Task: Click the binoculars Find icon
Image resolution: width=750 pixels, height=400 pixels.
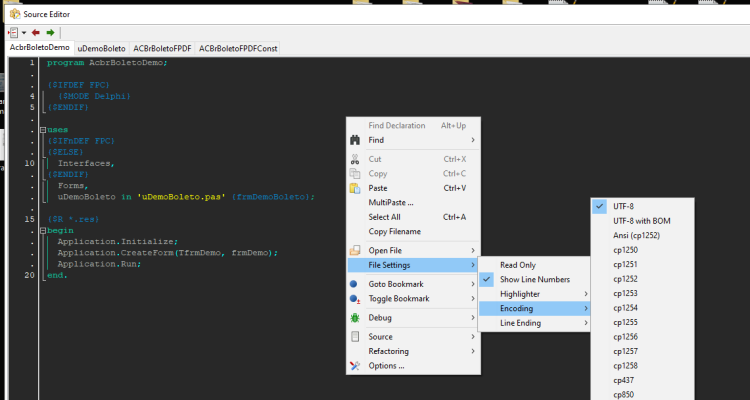Action: click(355, 140)
